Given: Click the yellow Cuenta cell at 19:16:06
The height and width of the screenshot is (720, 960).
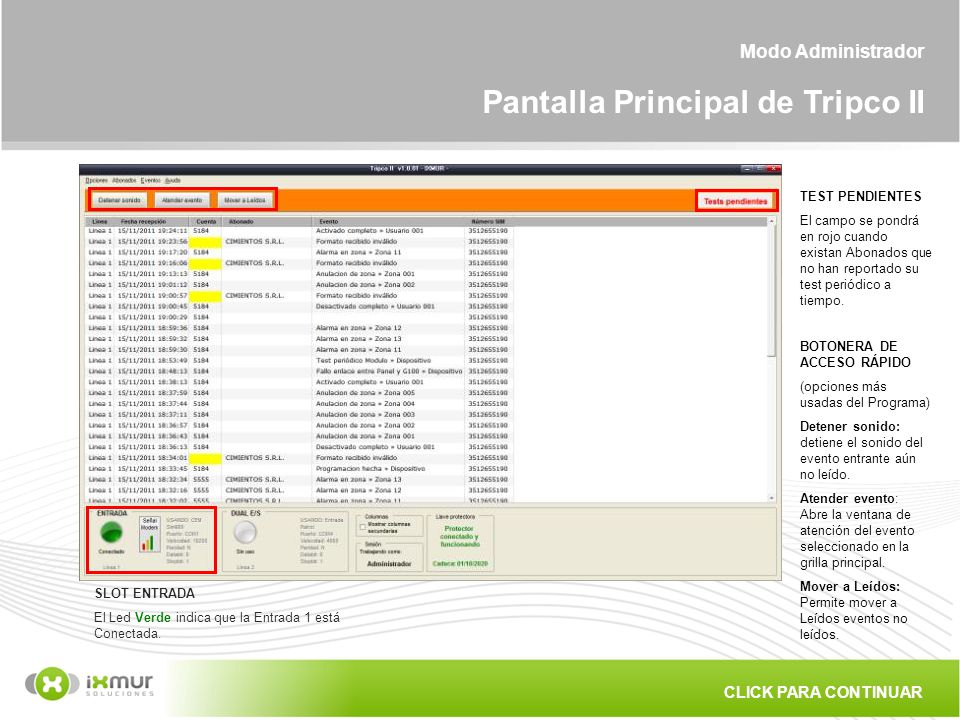Looking at the screenshot, I should 206,263.
